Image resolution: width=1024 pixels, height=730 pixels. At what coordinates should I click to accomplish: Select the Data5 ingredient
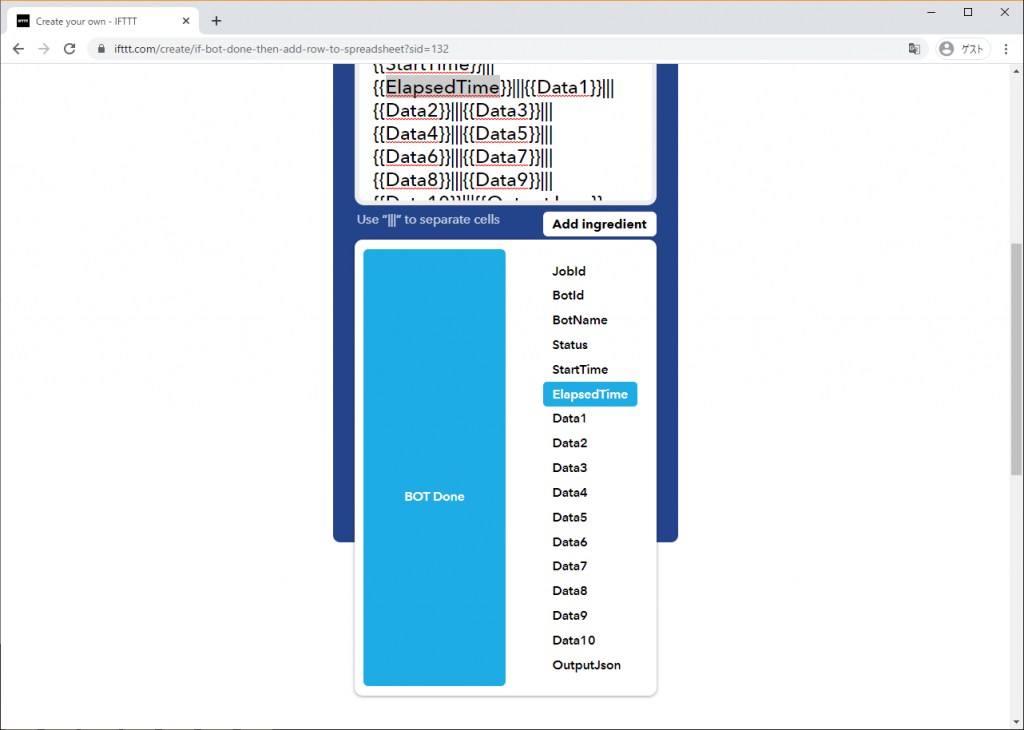(x=569, y=518)
